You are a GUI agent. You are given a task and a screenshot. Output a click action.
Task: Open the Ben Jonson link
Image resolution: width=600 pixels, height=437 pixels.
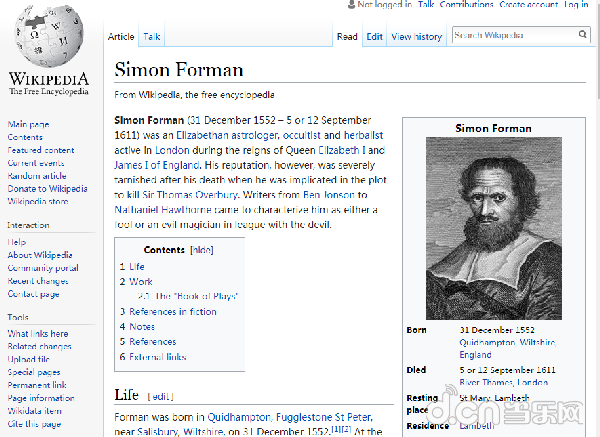(x=329, y=195)
